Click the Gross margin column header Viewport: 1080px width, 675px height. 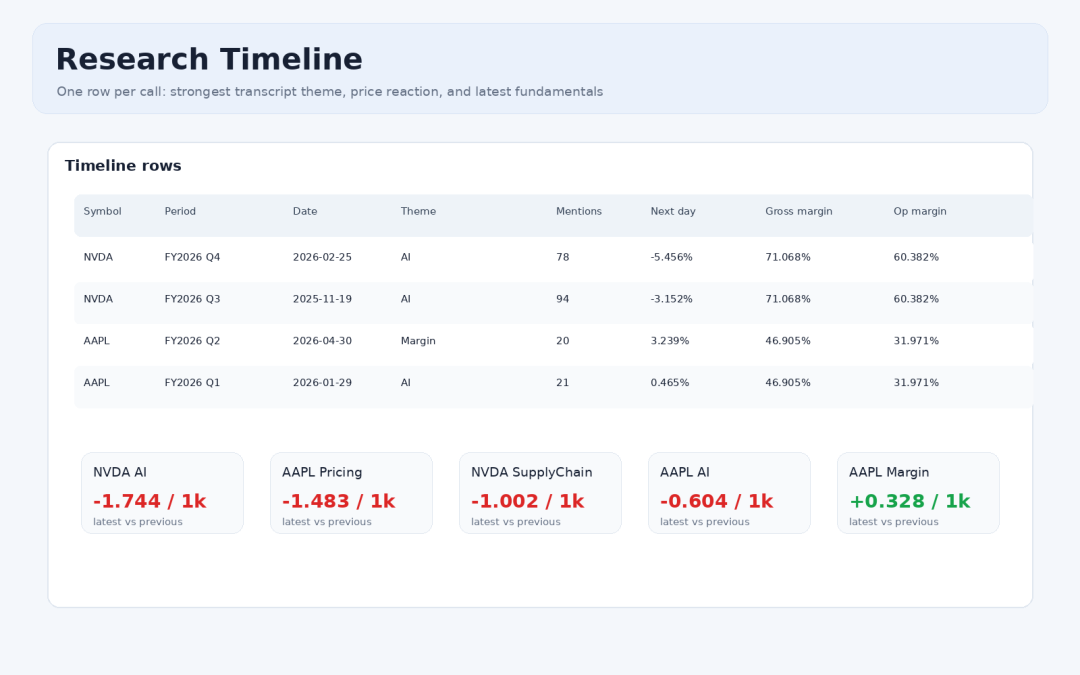pos(799,211)
